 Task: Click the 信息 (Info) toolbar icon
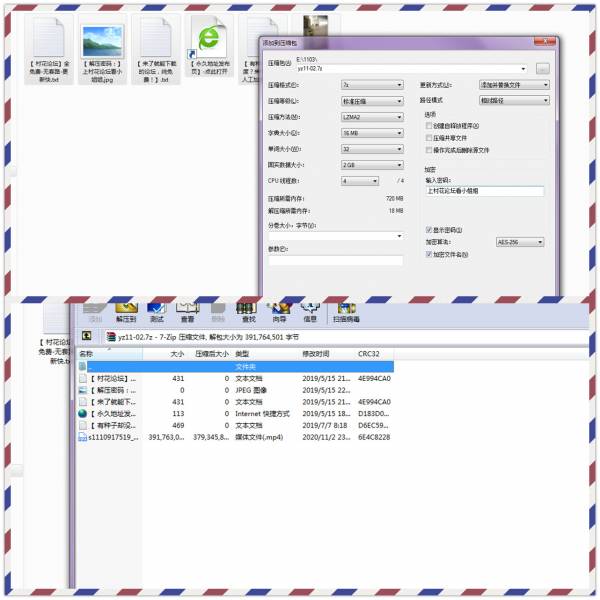click(310, 311)
